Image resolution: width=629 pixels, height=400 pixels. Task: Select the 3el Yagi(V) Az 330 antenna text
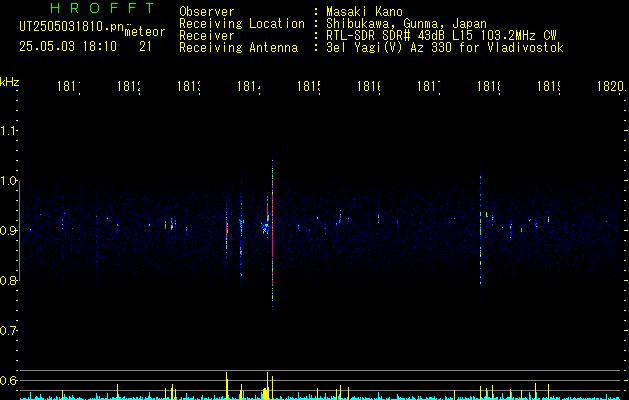click(445, 48)
